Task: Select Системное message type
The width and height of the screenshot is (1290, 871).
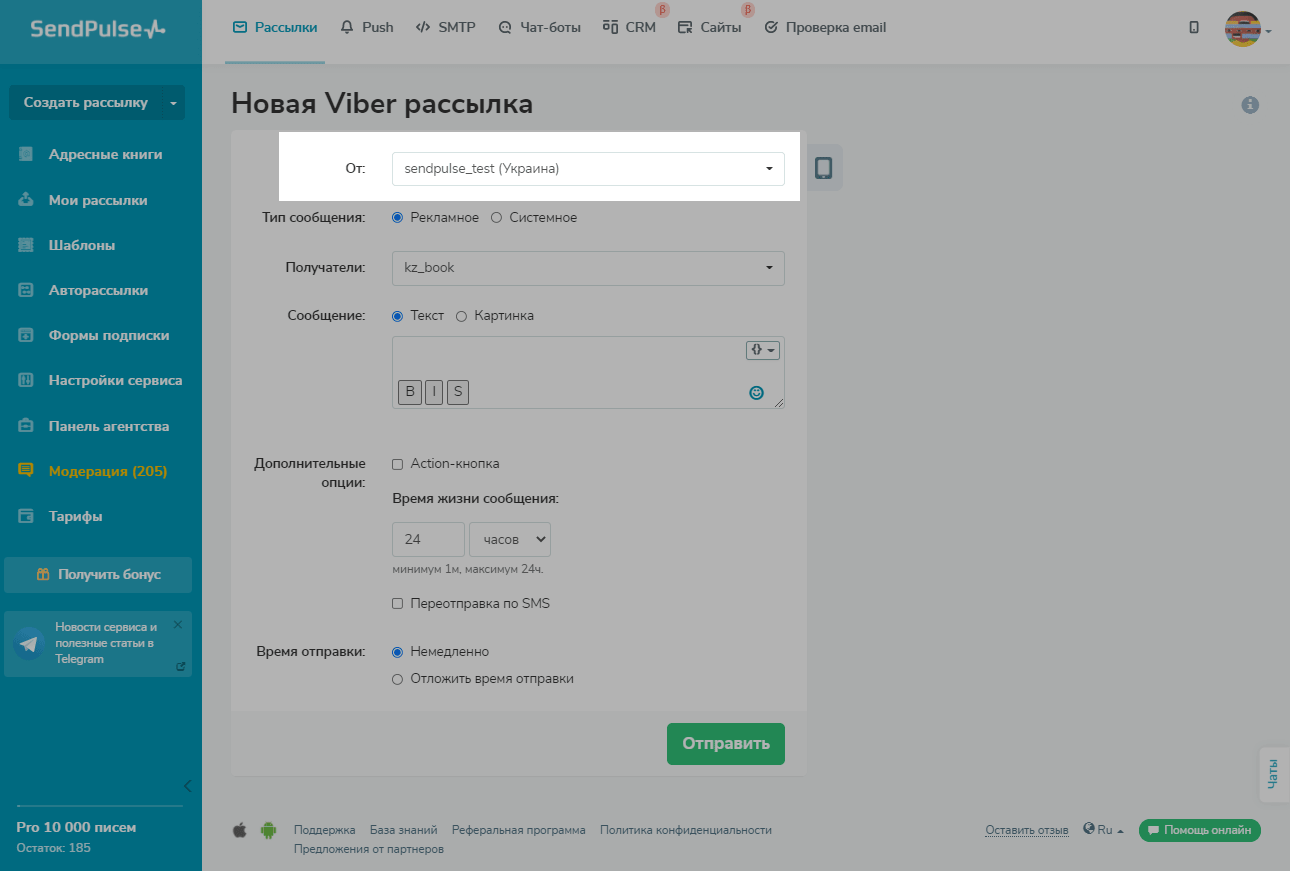Action: (x=497, y=218)
